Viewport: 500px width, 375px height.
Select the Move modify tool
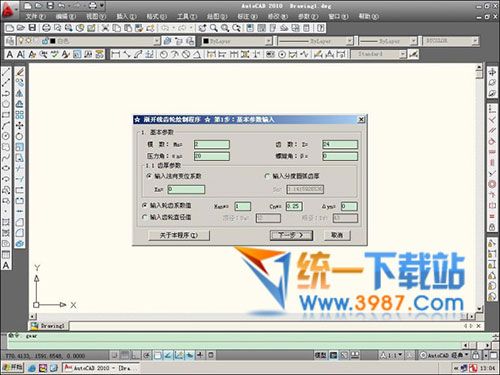pos(20,125)
